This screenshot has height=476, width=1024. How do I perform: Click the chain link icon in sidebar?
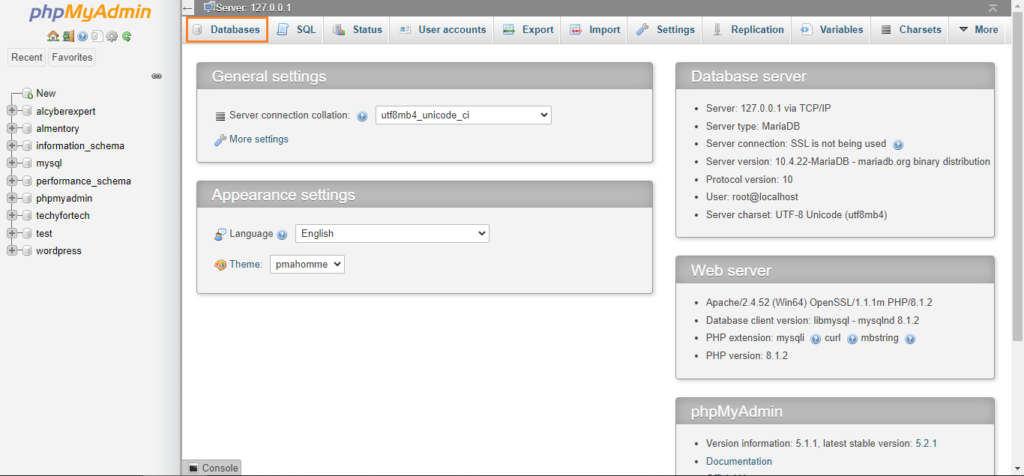tap(157, 76)
